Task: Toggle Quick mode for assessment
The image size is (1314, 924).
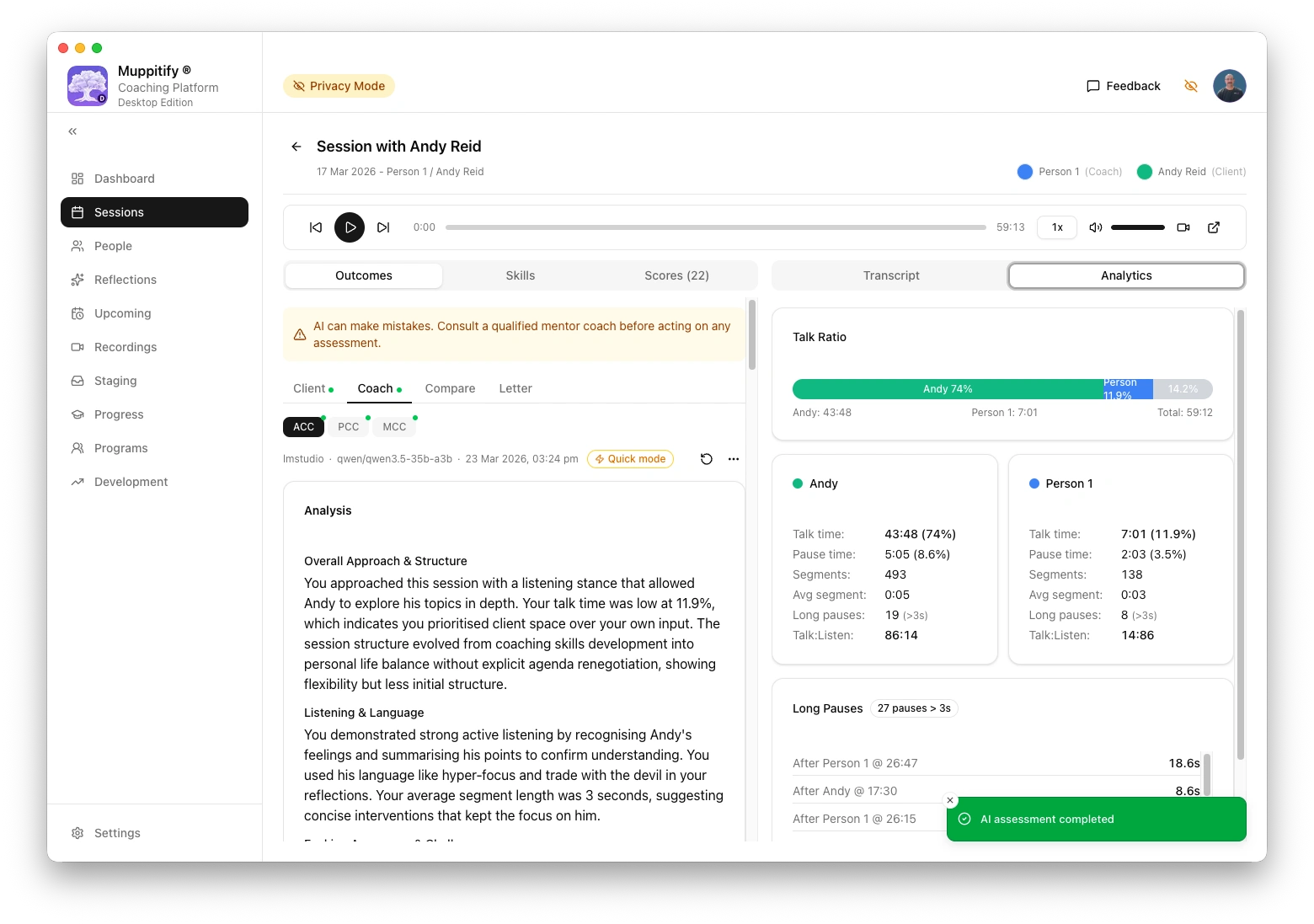Action: click(x=630, y=459)
